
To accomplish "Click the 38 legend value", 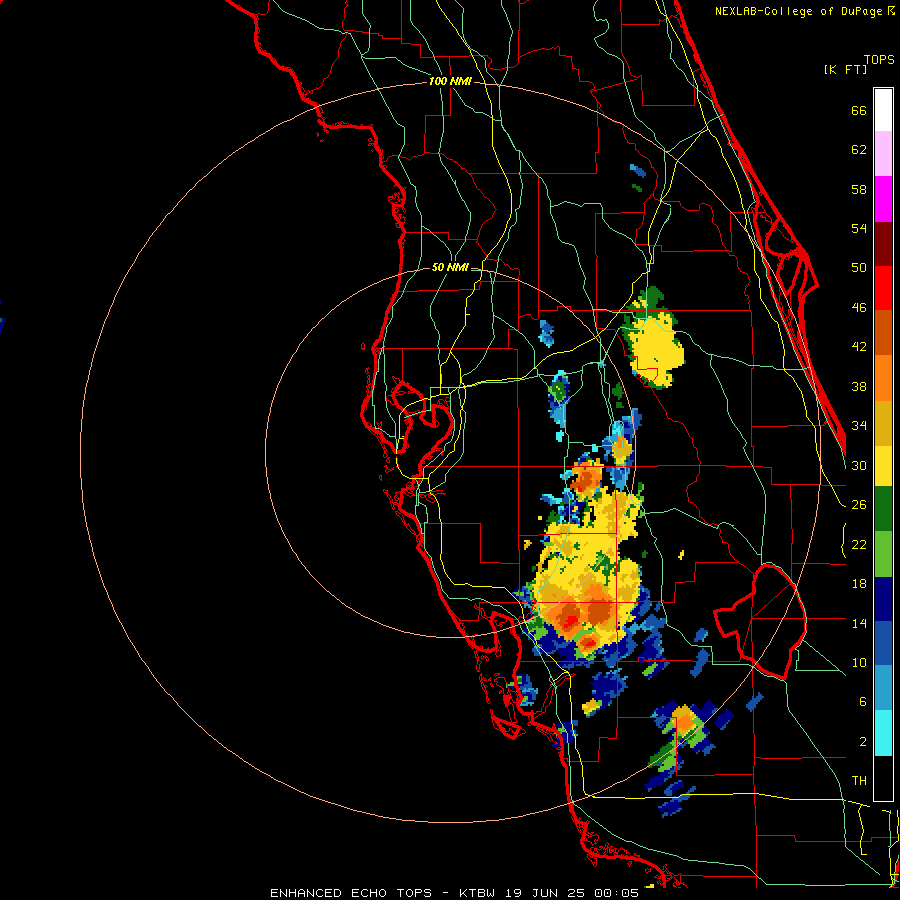I will pos(859,387).
